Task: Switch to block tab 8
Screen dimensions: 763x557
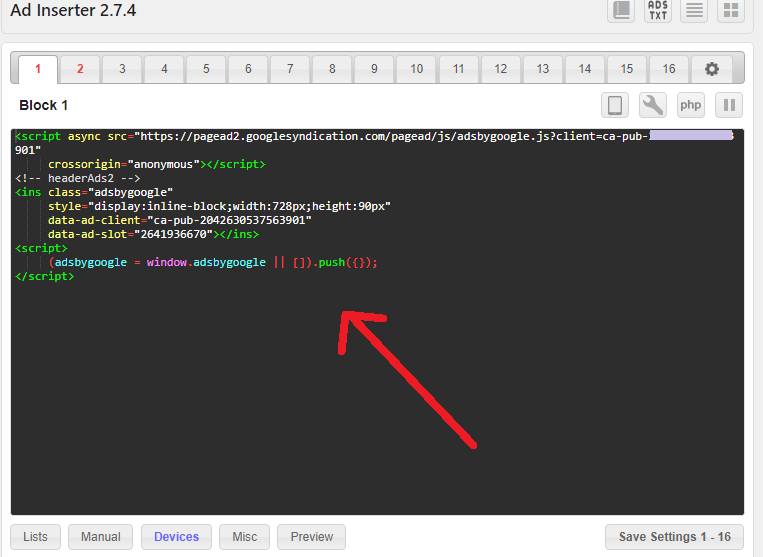Action: pyautogui.click(x=332, y=69)
